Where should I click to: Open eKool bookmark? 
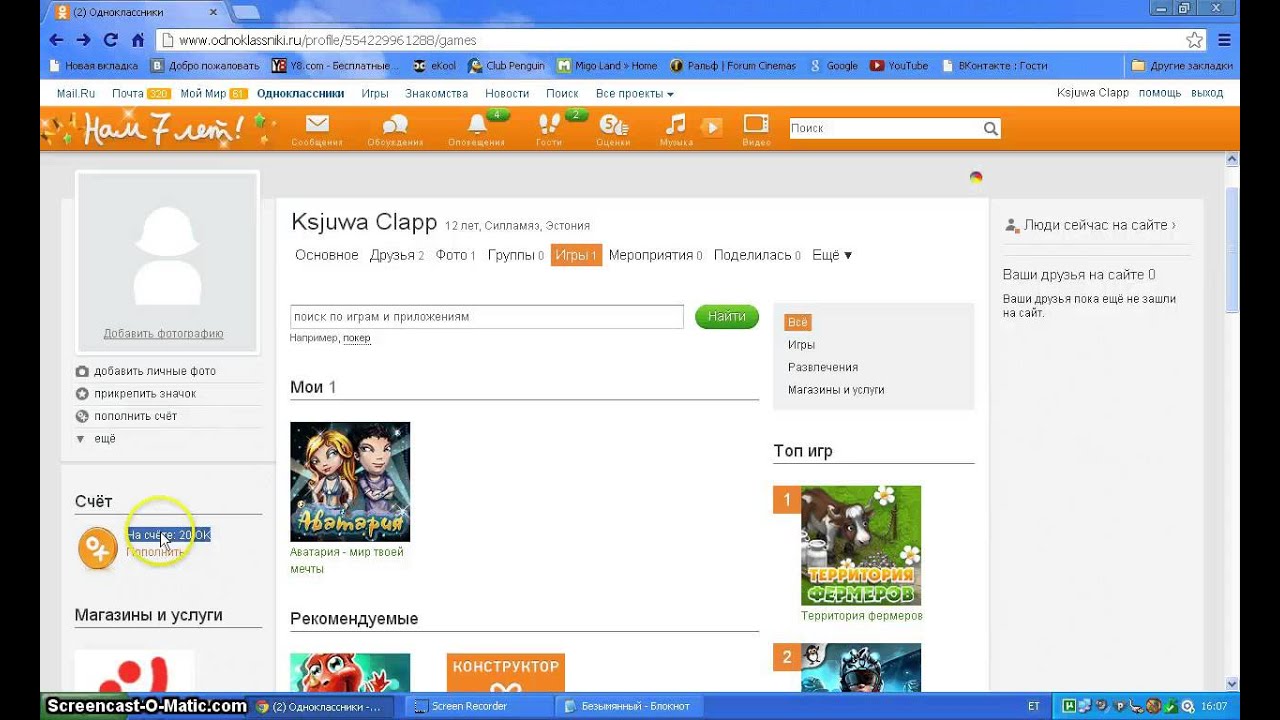pyautogui.click(x=435, y=66)
